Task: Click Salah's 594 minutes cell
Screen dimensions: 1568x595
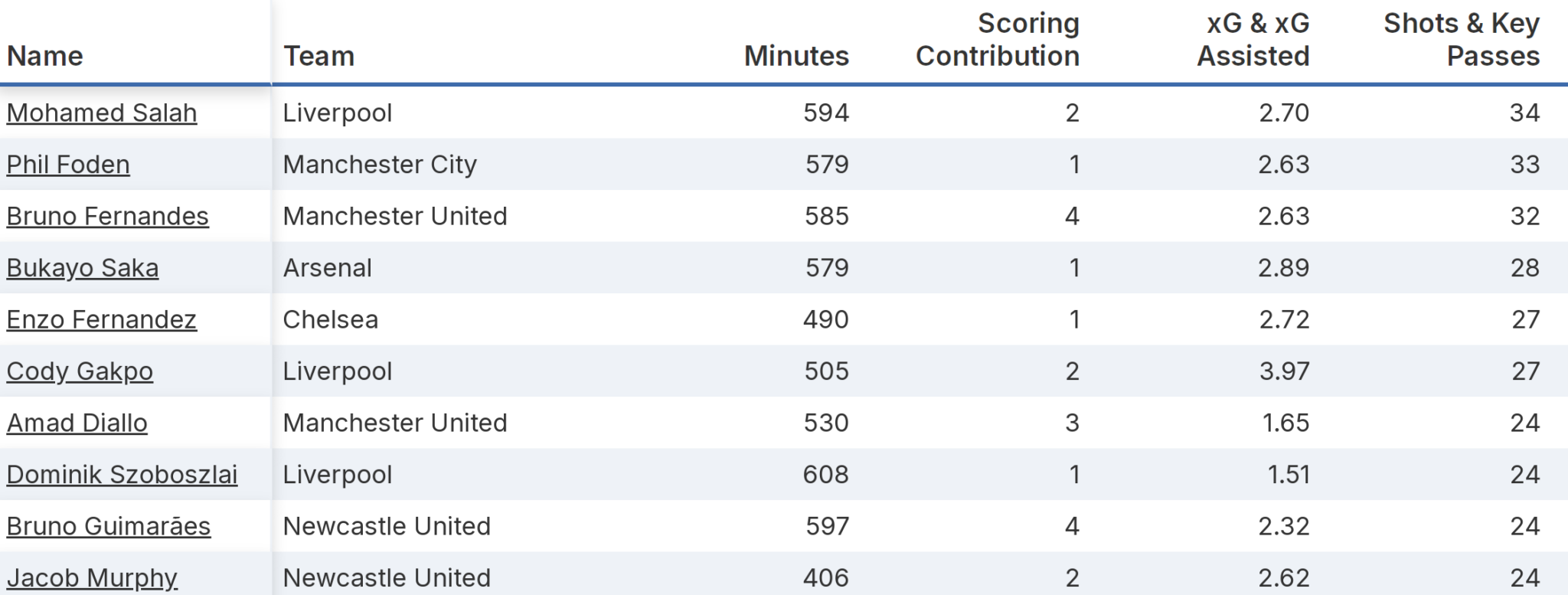Action: pos(825,113)
